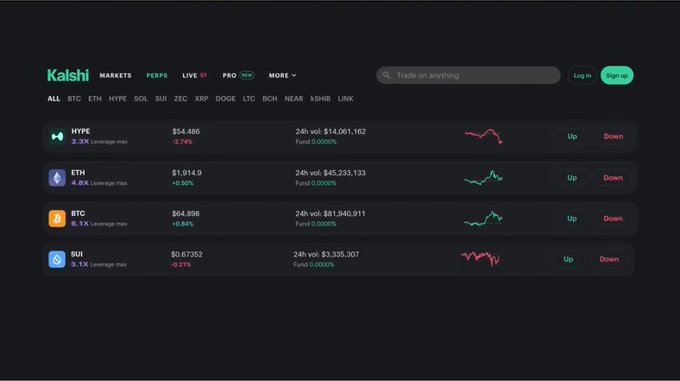
Task: Click the Log in button
Action: [x=582, y=75]
